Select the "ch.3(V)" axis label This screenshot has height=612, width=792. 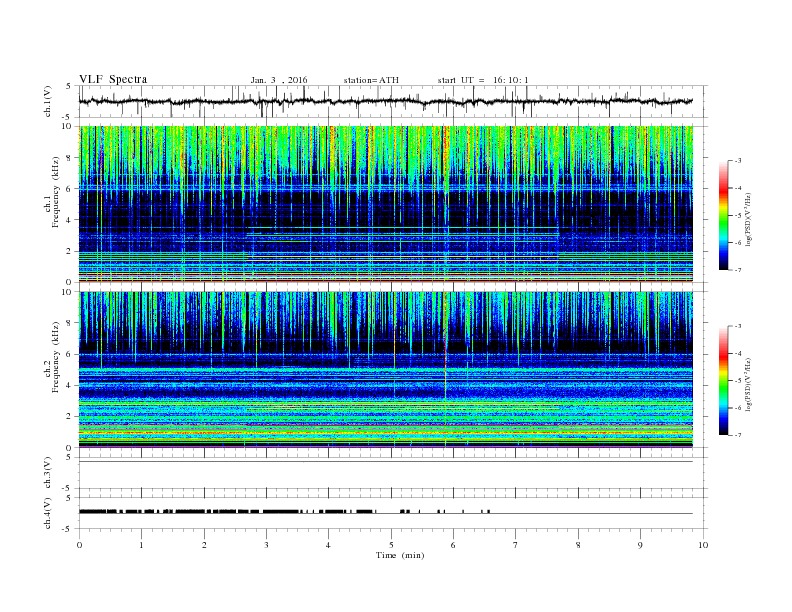(48, 473)
